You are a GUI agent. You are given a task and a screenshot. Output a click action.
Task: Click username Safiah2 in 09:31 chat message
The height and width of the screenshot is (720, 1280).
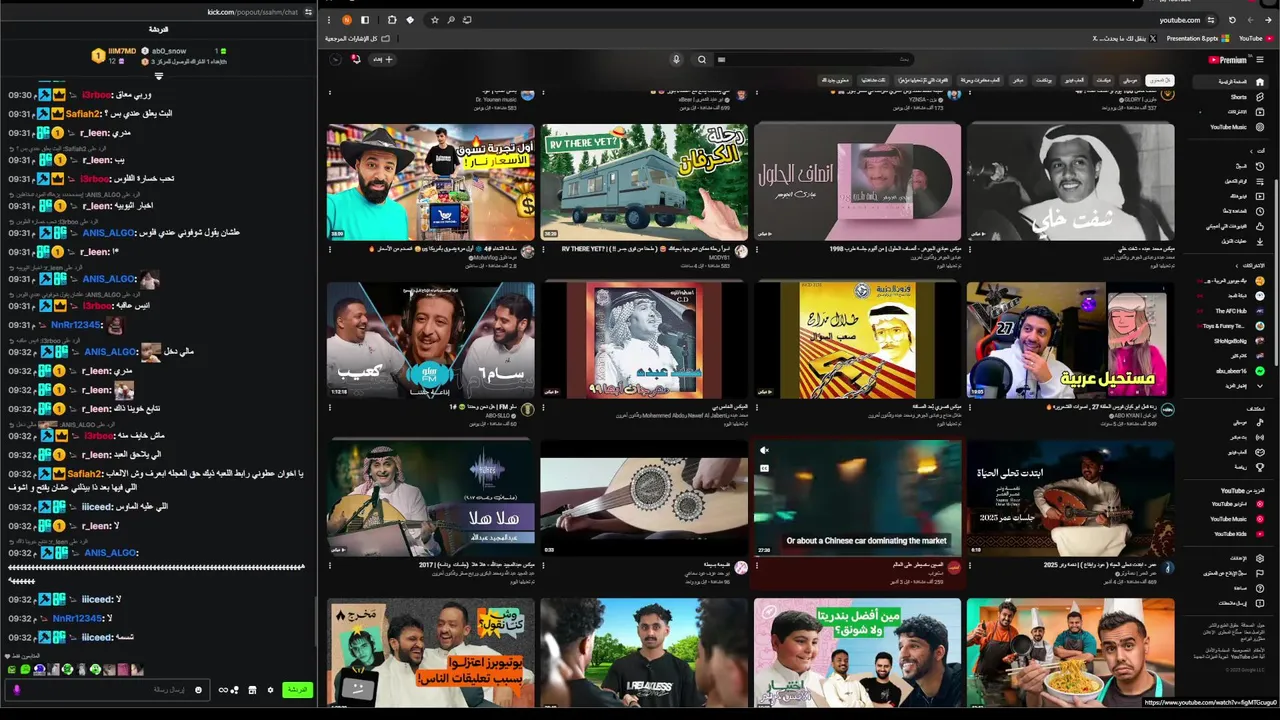(x=84, y=114)
